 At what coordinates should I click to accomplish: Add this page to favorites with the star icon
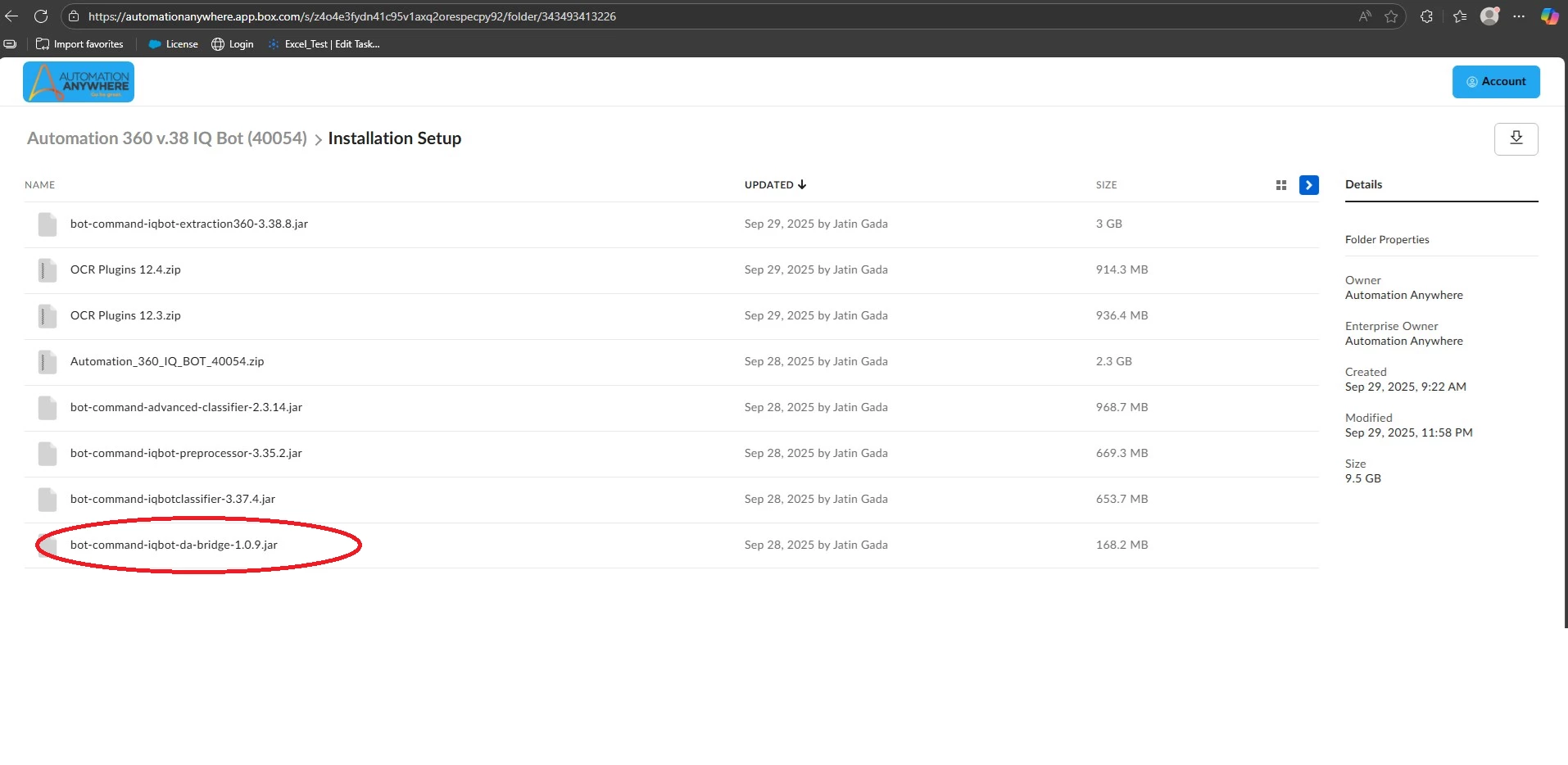point(1391,16)
